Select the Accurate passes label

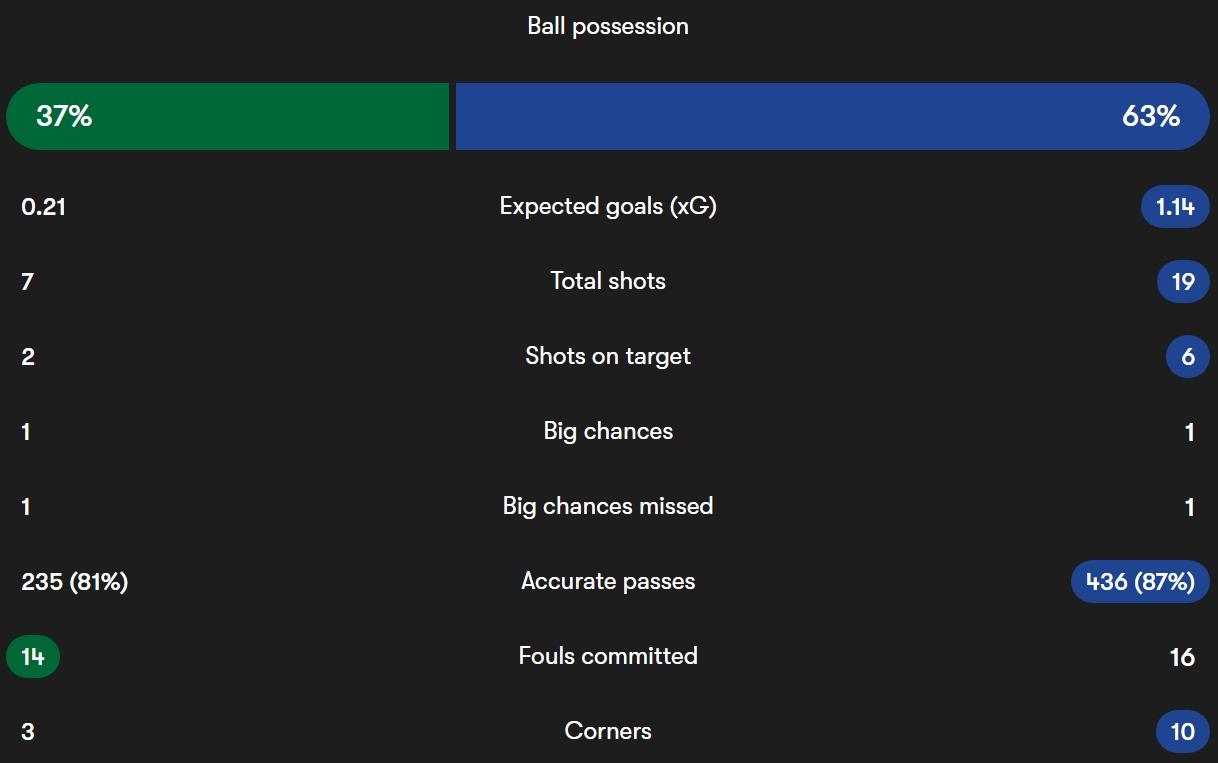(x=608, y=581)
